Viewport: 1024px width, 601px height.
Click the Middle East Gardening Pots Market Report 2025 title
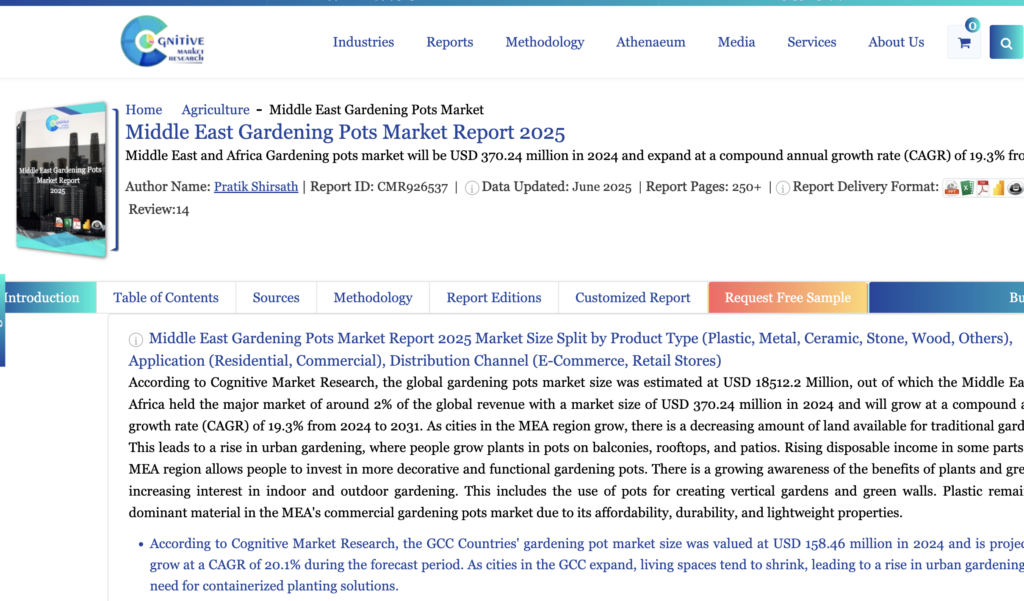tap(345, 132)
